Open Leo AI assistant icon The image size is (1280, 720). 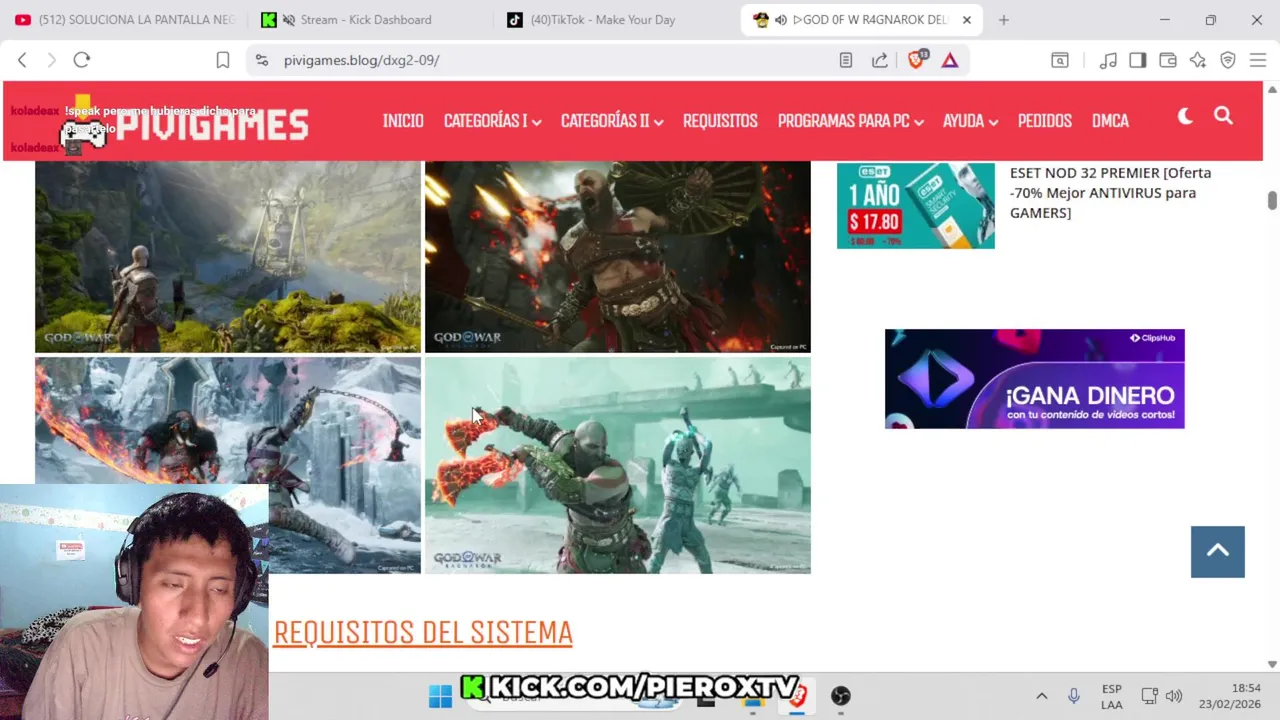coord(1198,60)
